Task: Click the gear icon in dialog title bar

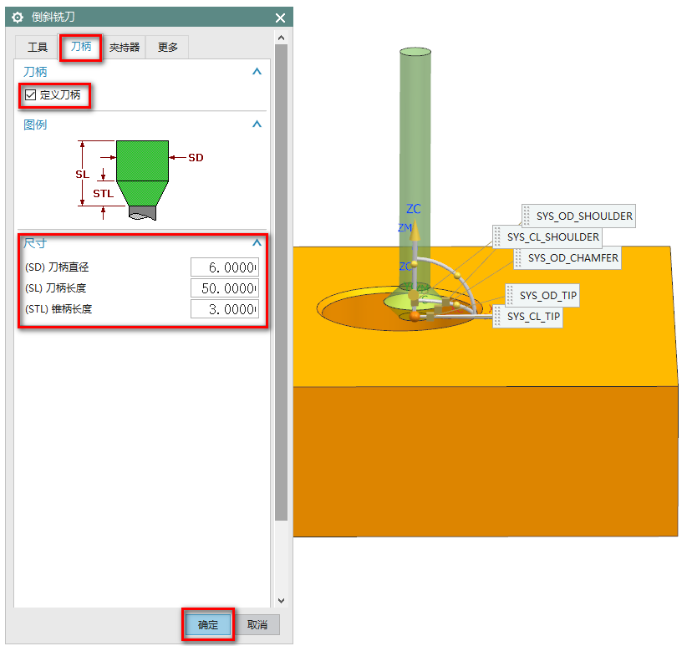Action: [17, 18]
